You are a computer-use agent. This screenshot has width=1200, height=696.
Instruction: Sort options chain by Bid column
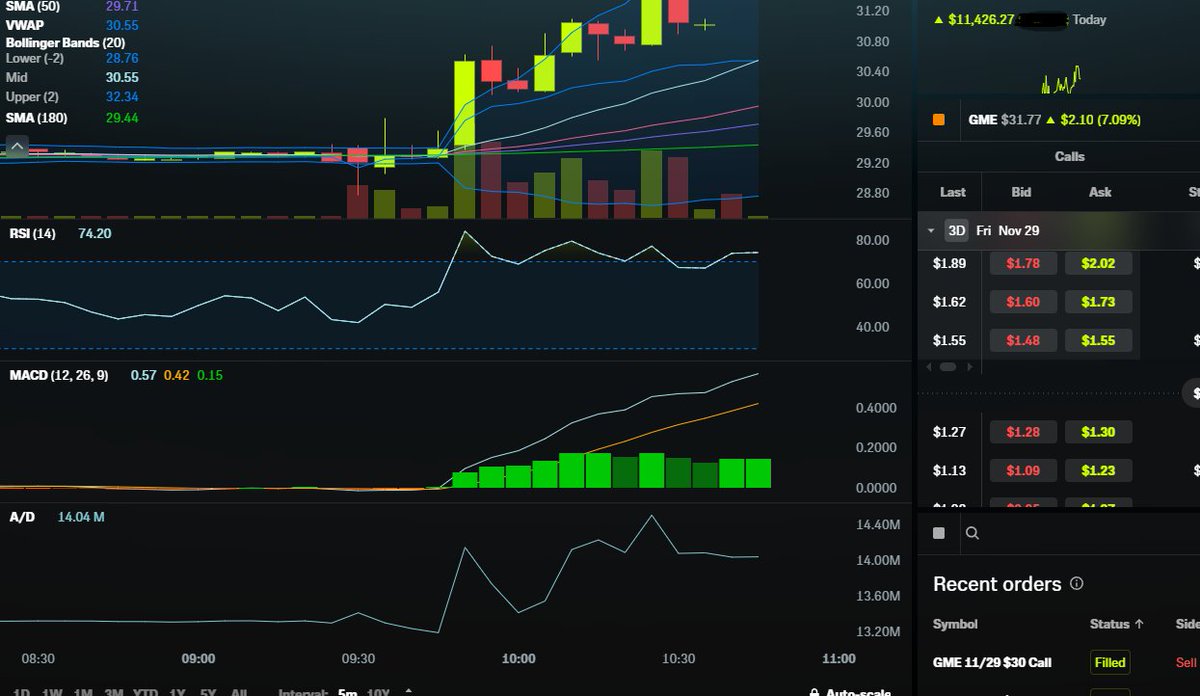(1021, 192)
